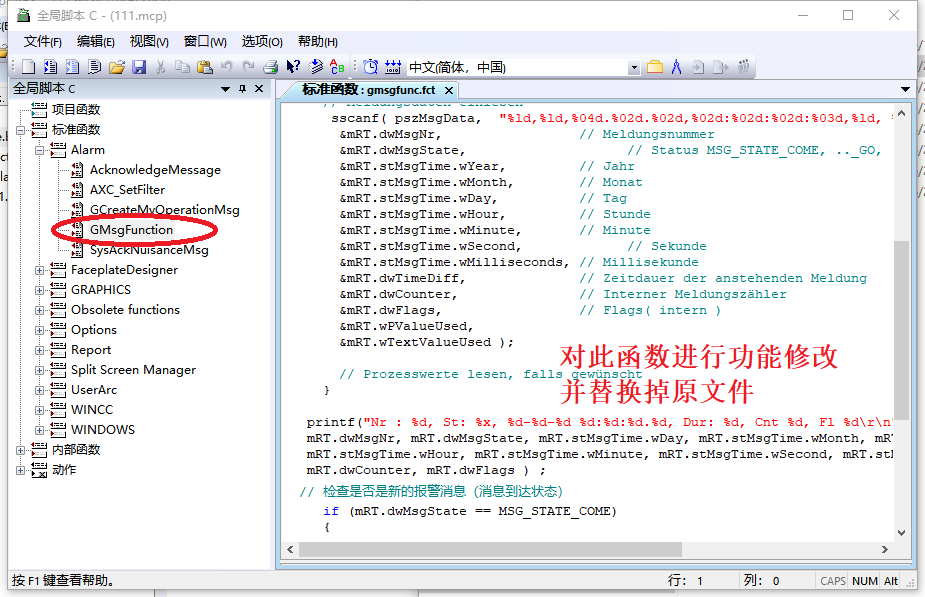Open the 中文(简体, 中国) language dropdown
Screen dimensions: 925x597
(633, 67)
